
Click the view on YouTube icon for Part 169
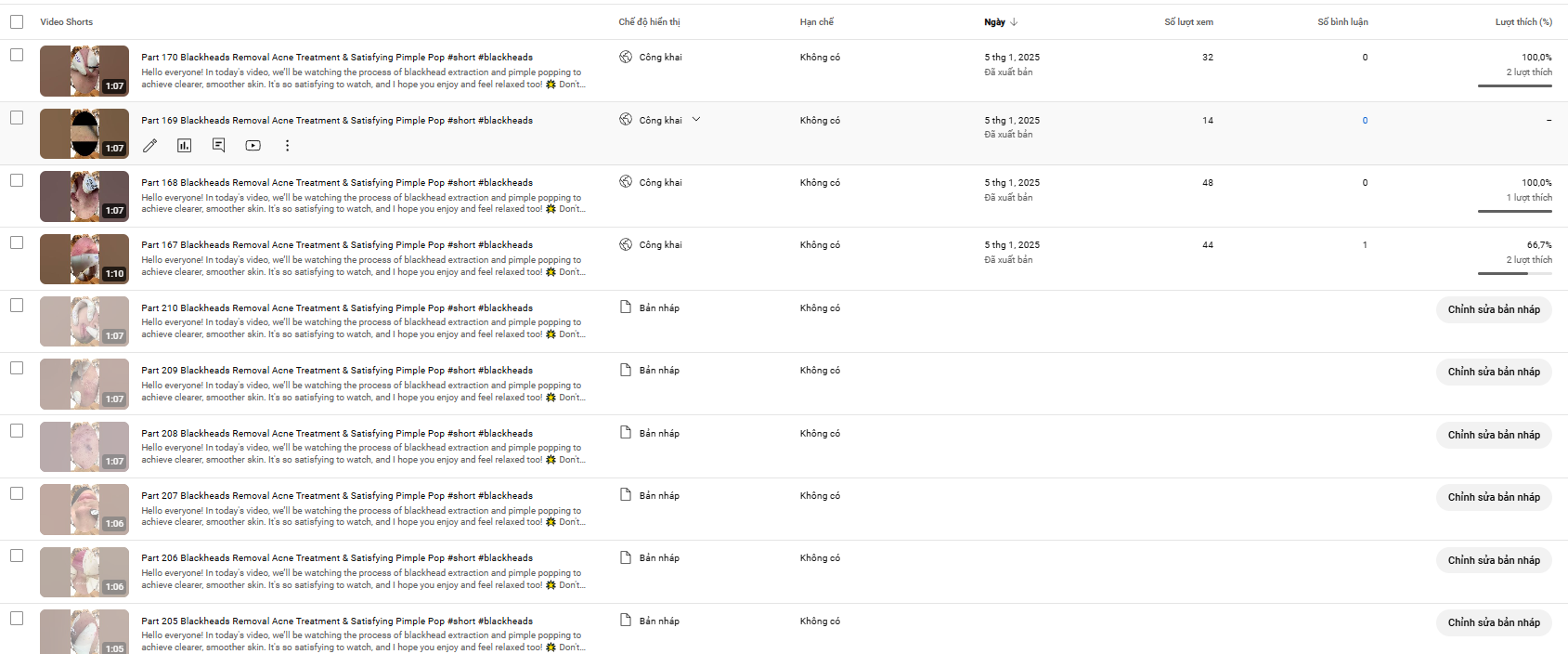tap(253, 146)
